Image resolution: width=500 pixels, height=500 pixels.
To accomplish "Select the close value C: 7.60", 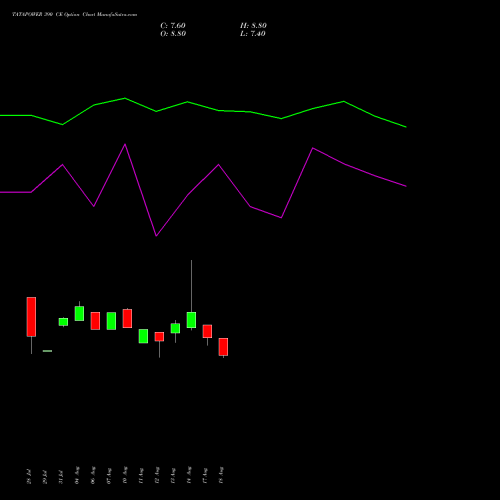I will [x=173, y=26].
